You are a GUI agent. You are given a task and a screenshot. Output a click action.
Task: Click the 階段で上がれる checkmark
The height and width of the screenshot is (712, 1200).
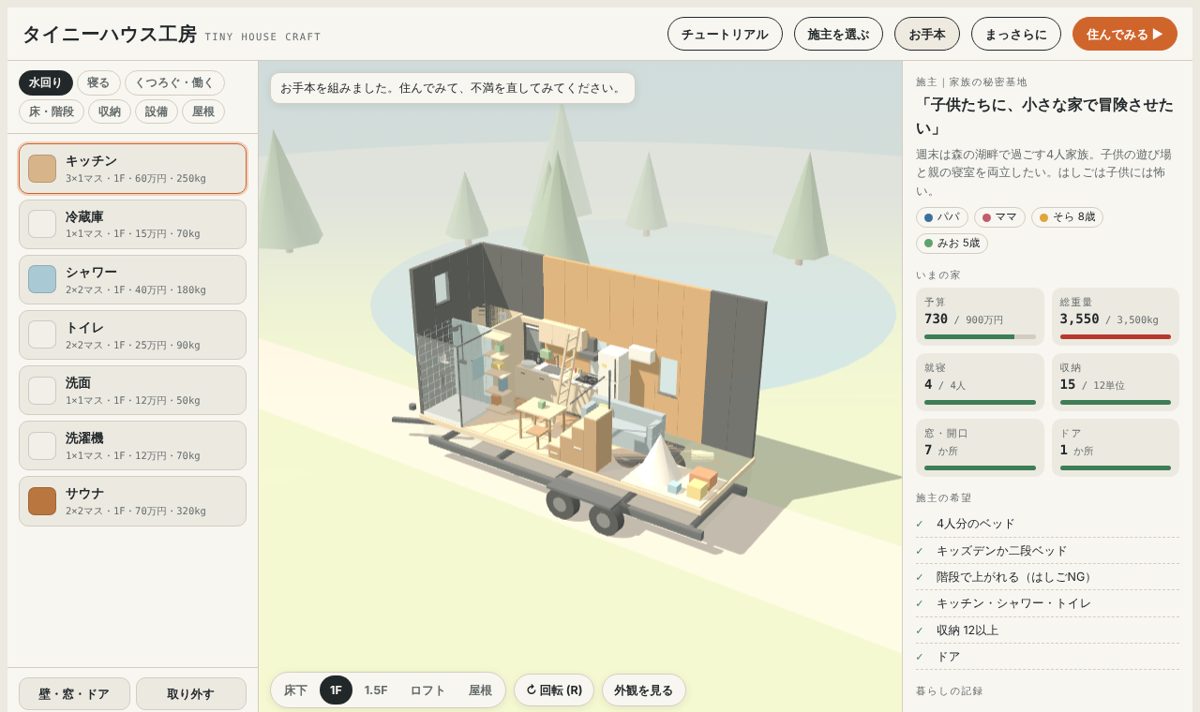click(x=920, y=577)
